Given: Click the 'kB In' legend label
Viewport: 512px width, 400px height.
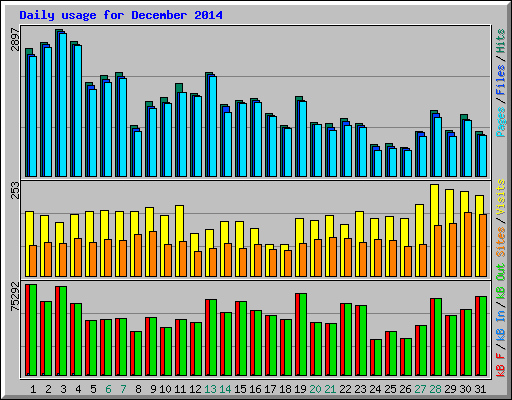Looking at the screenshot, I should pyautogui.click(x=500, y=327).
